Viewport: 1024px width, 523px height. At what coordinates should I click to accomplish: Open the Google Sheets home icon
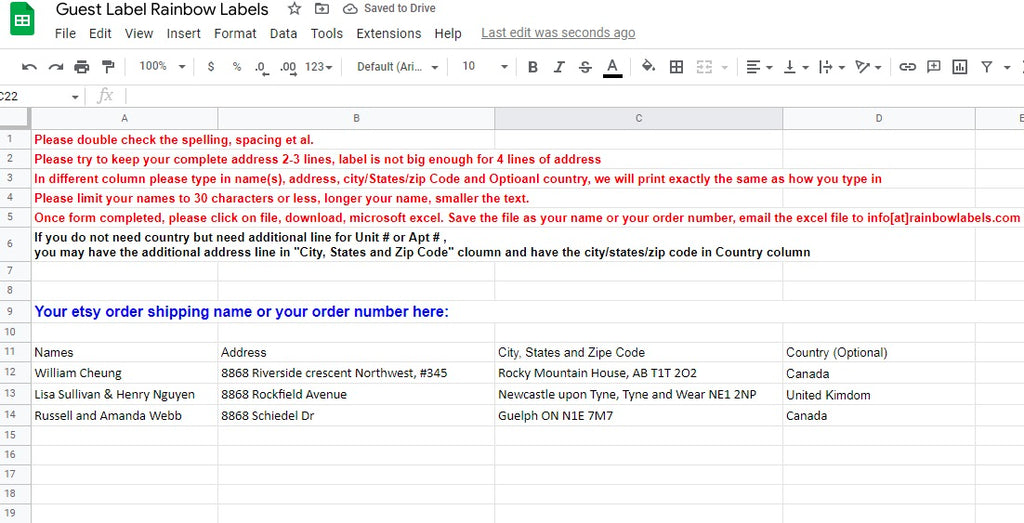[22, 20]
